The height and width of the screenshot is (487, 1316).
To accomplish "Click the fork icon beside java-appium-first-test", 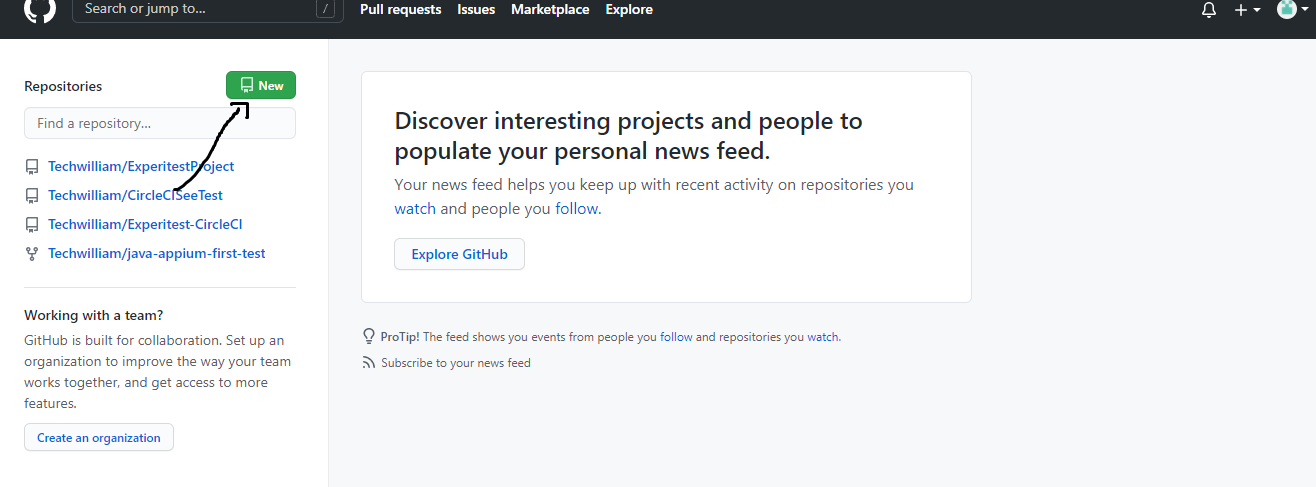I will click(32, 254).
